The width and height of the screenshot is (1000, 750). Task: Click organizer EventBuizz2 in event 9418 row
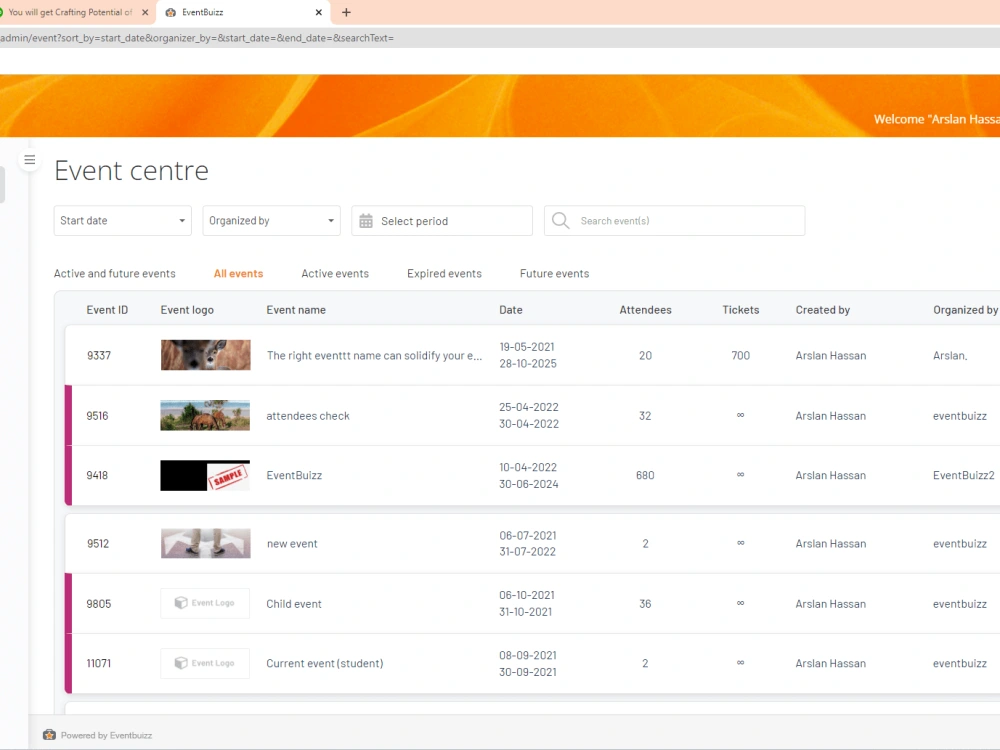coord(964,475)
